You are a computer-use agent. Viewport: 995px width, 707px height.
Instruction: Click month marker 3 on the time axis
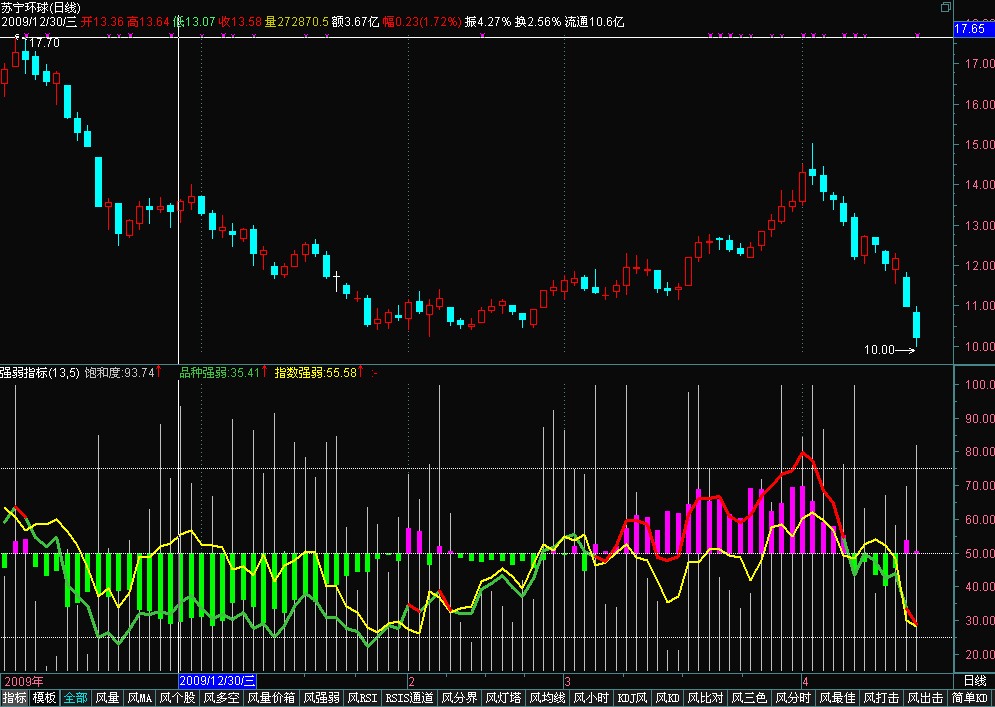[x=567, y=682]
